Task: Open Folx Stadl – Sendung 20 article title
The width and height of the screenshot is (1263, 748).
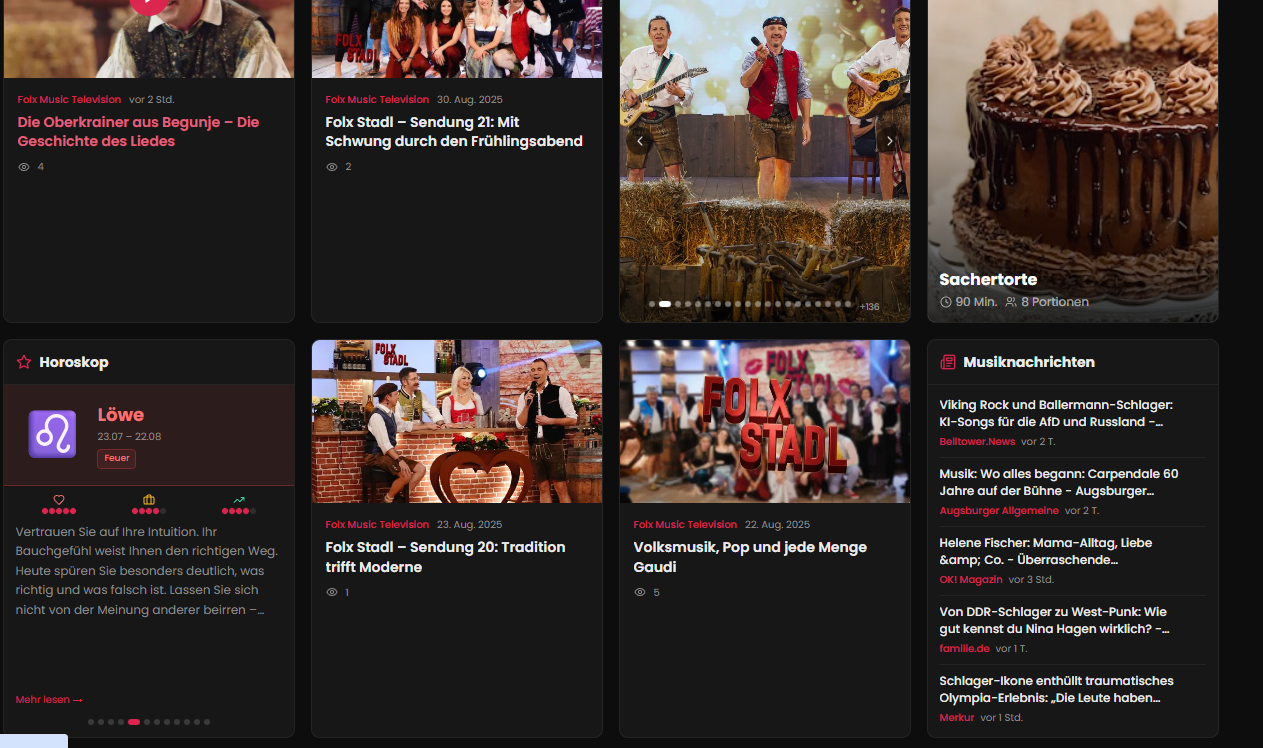Action: tap(445, 557)
